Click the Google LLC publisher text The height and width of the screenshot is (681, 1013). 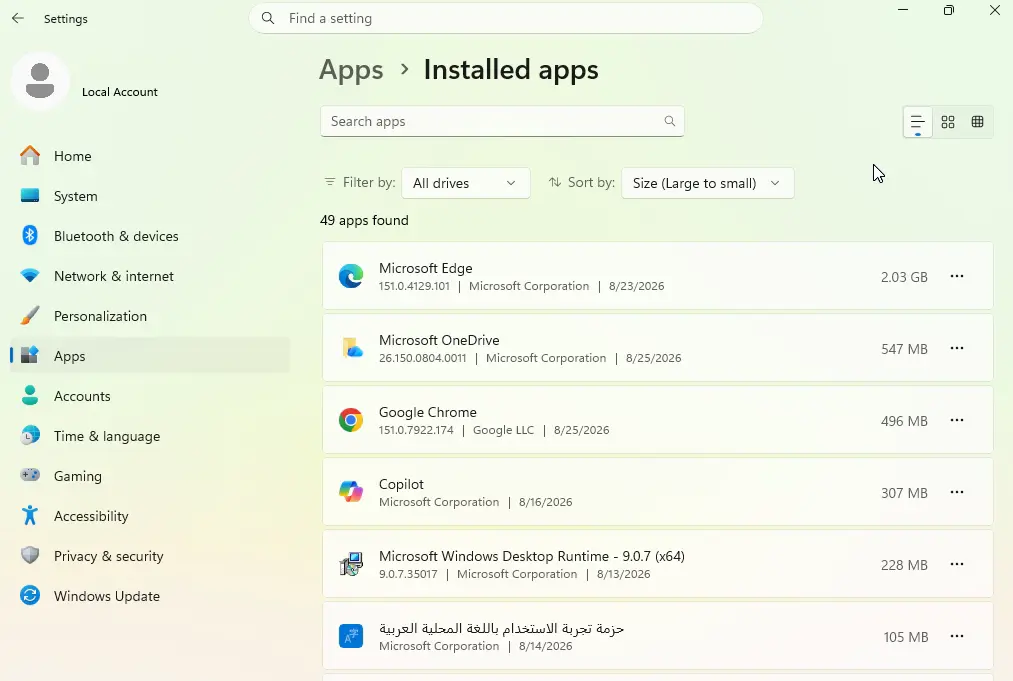click(x=503, y=430)
